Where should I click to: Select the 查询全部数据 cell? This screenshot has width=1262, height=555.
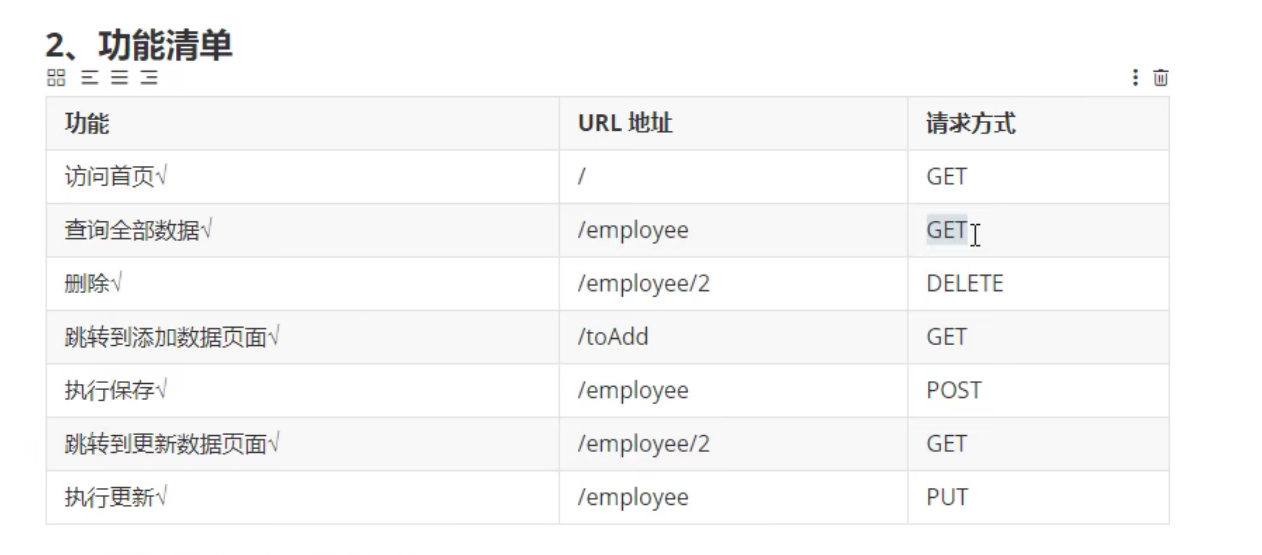pyautogui.click(x=302, y=230)
